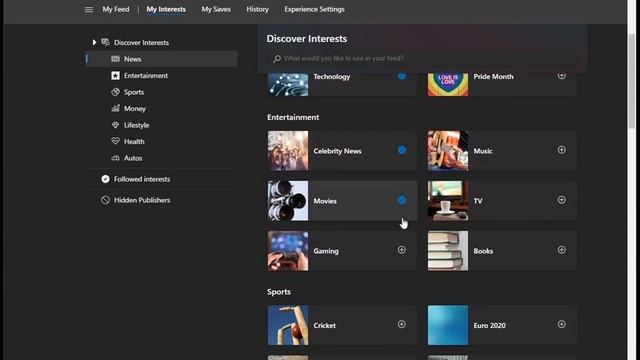Unfollow Celebrity News via blue checkmark

[402, 150]
